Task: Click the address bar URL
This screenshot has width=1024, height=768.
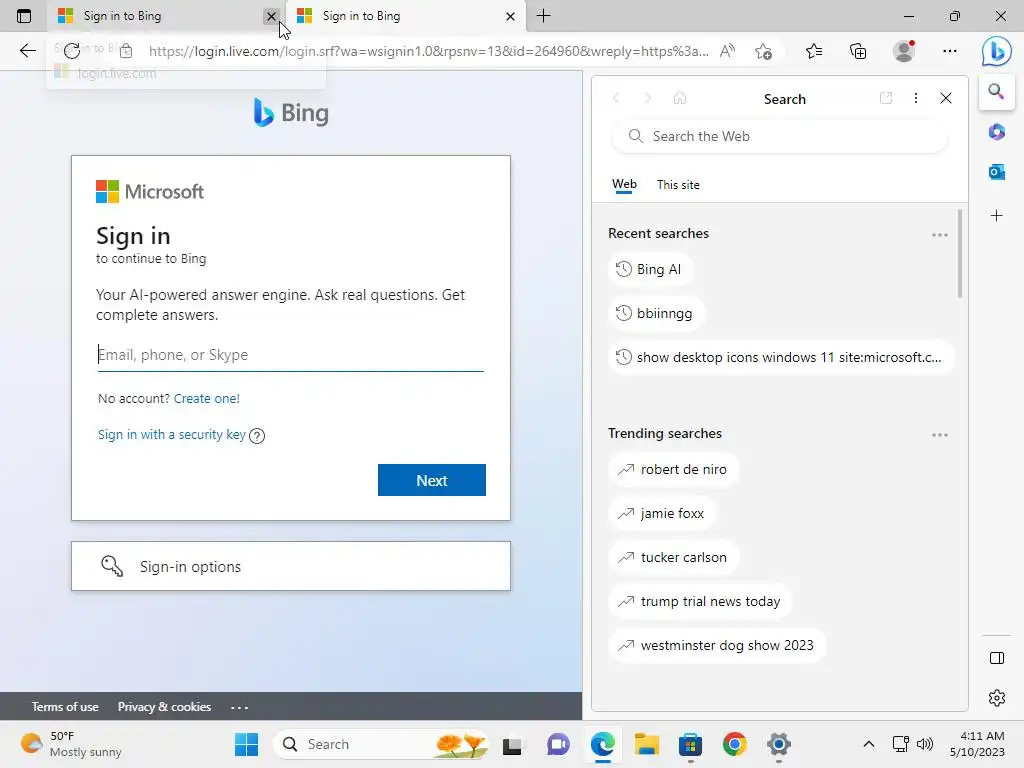Action: click(428, 51)
